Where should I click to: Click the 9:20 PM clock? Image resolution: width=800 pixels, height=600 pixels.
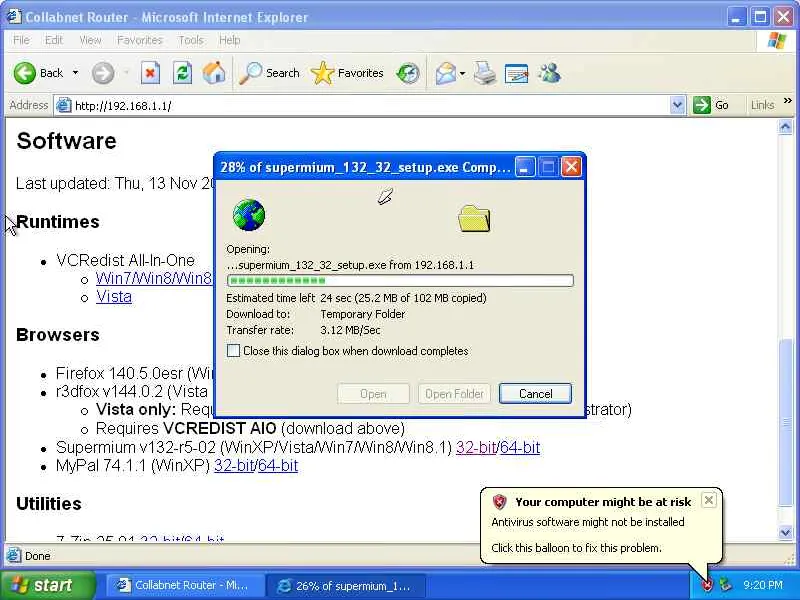[763, 585]
